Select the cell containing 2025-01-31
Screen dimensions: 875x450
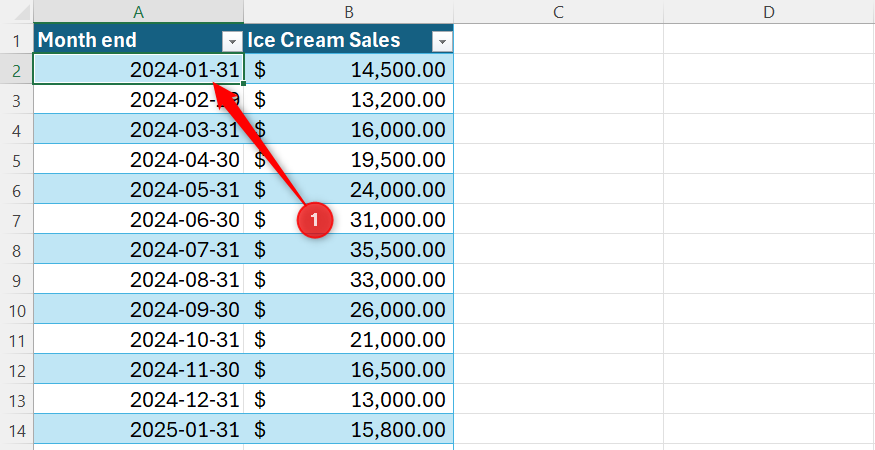(x=138, y=430)
